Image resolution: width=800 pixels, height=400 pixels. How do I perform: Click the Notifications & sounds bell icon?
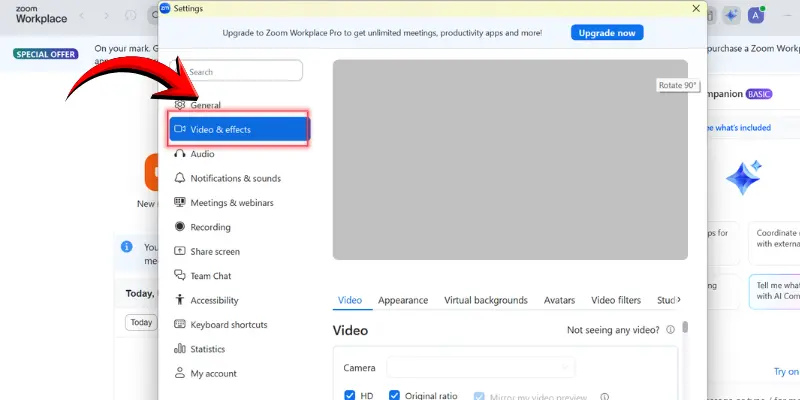pos(180,178)
